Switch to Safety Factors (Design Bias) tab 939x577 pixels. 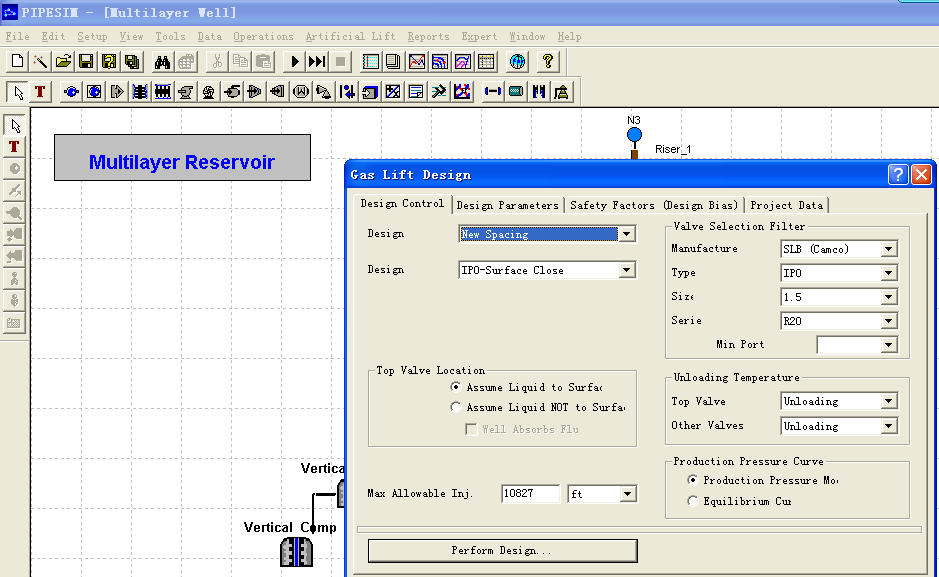(x=654, y=205)
